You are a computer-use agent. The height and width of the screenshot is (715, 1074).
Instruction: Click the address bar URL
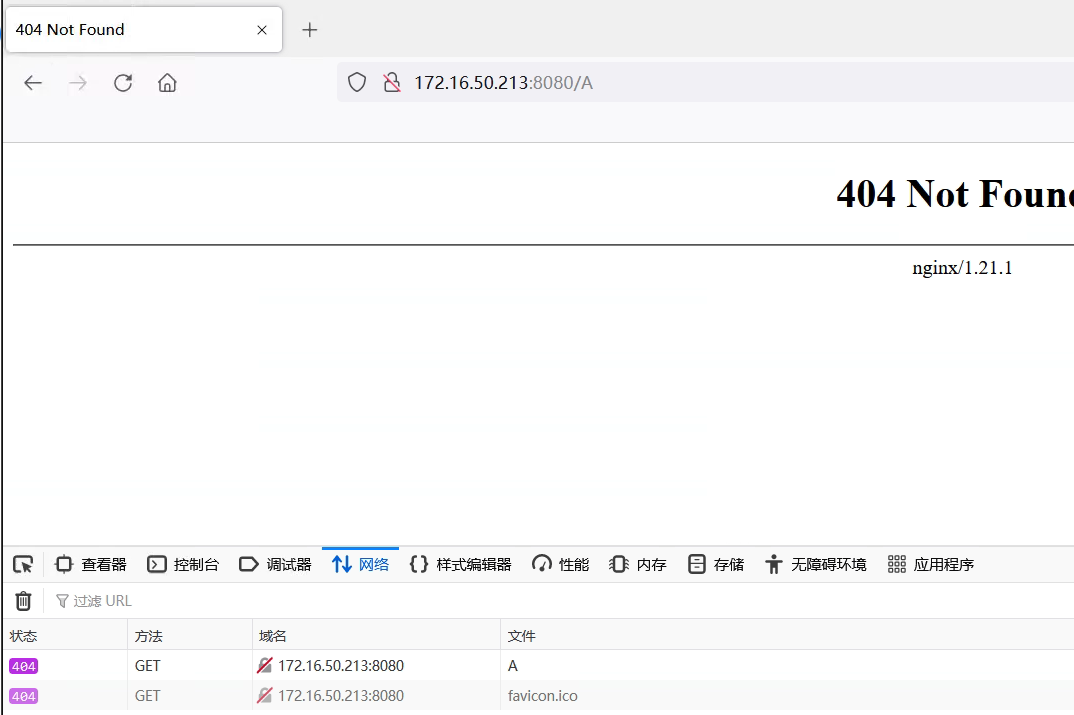pos(503,83)
